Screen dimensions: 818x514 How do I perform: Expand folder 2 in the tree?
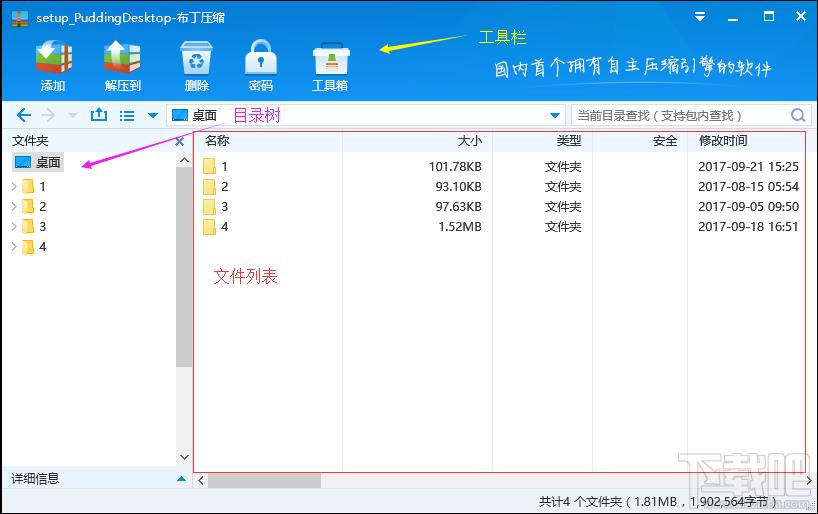coord(14,207)
